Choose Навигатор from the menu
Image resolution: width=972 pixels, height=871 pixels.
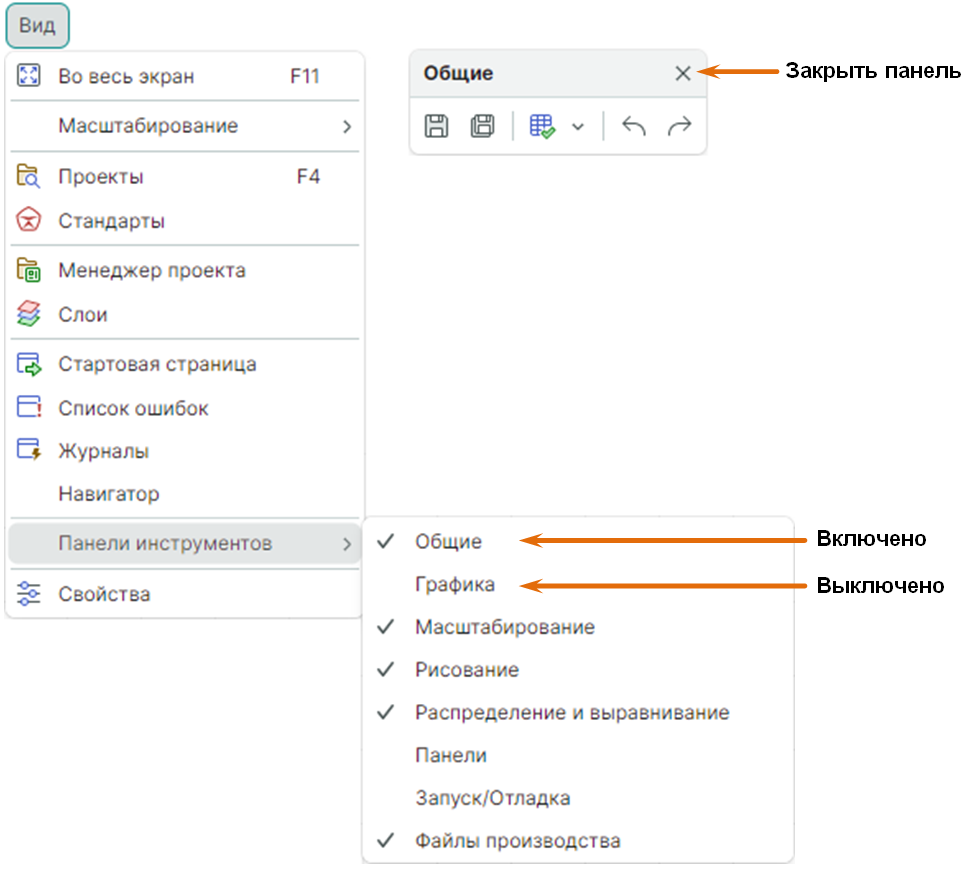108,494
